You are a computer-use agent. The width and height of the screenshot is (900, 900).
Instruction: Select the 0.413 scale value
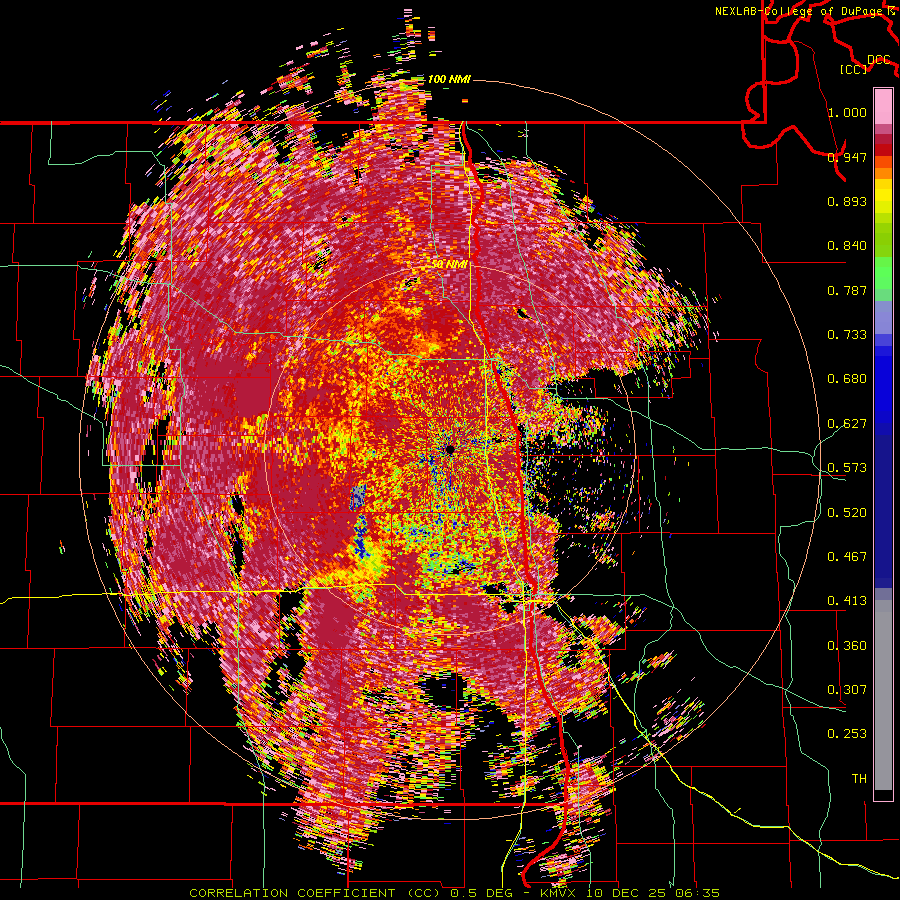(847, 601)
